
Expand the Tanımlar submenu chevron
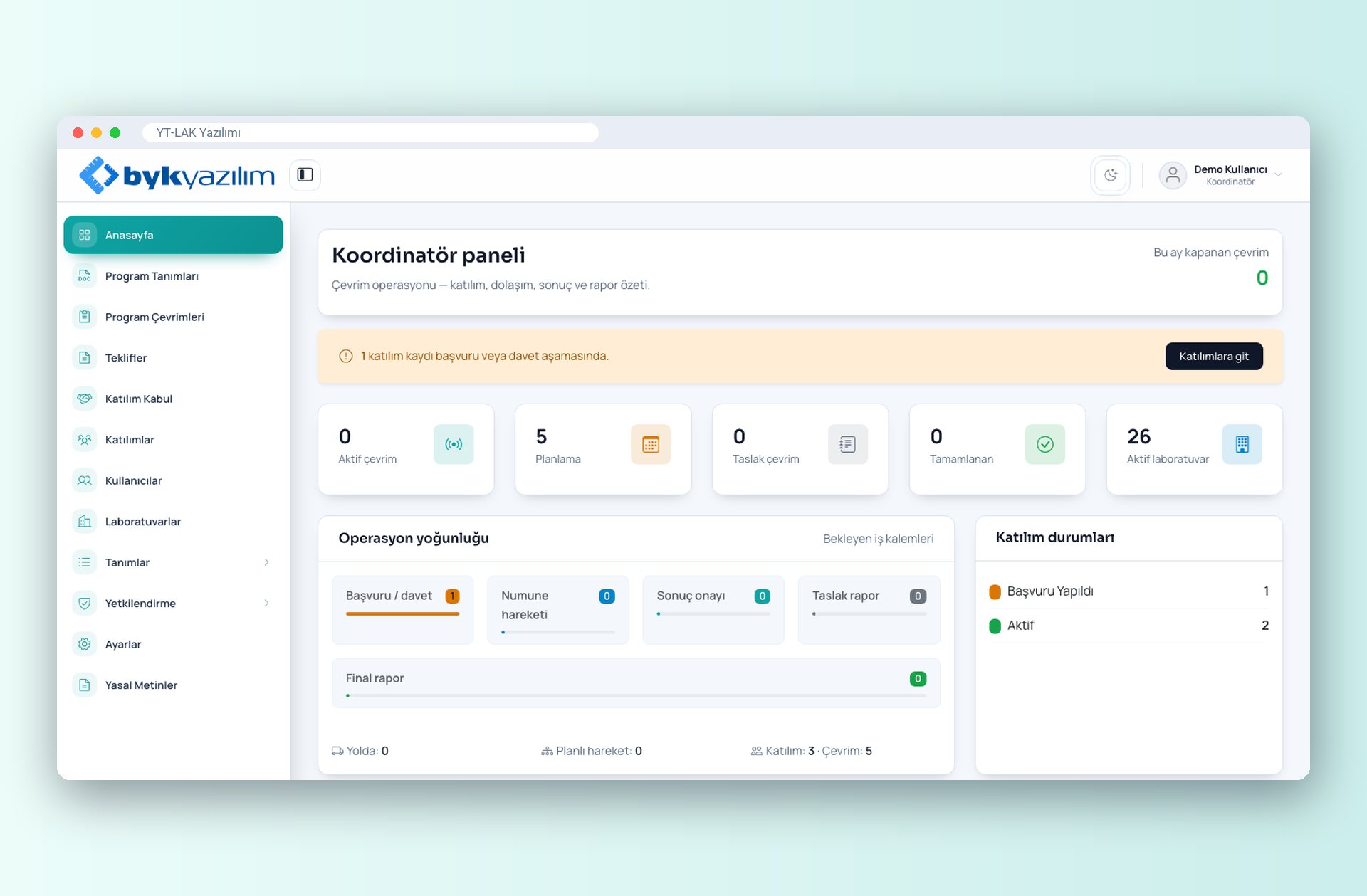tap(266, 562)
